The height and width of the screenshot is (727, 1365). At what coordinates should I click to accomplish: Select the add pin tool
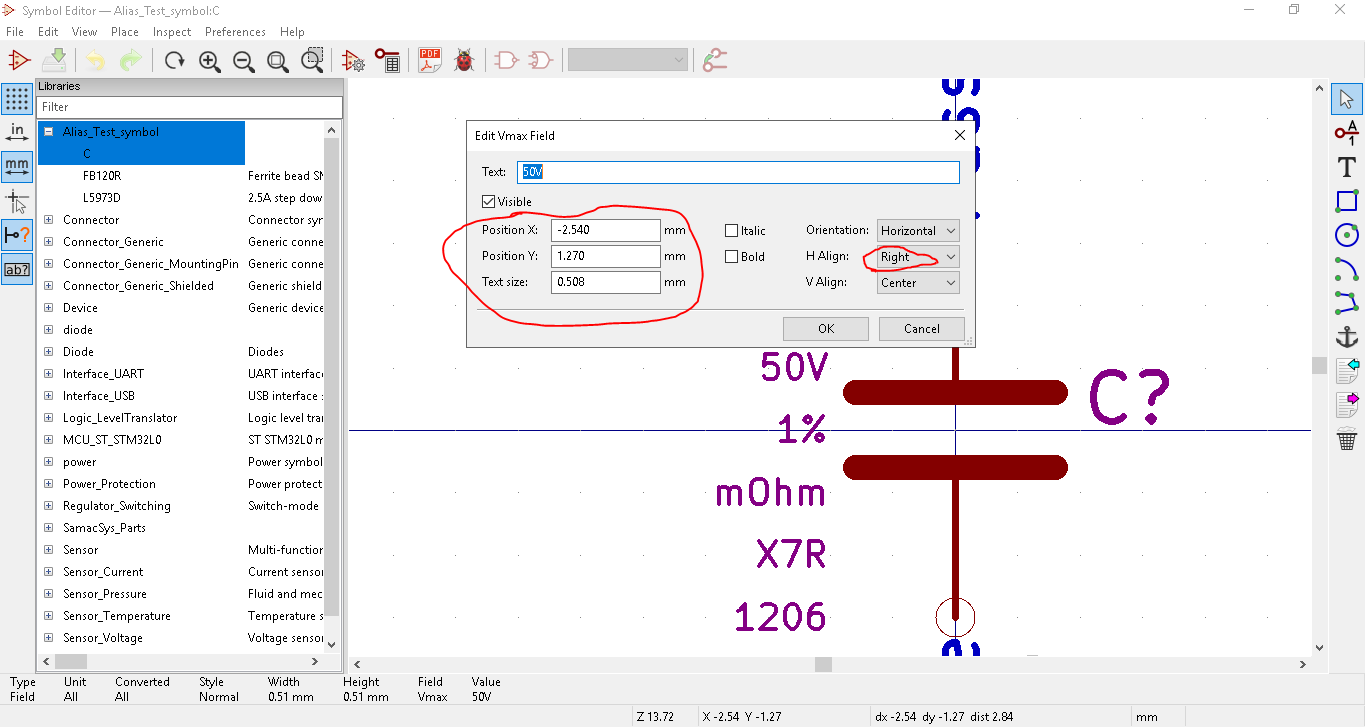(1346, 133)
